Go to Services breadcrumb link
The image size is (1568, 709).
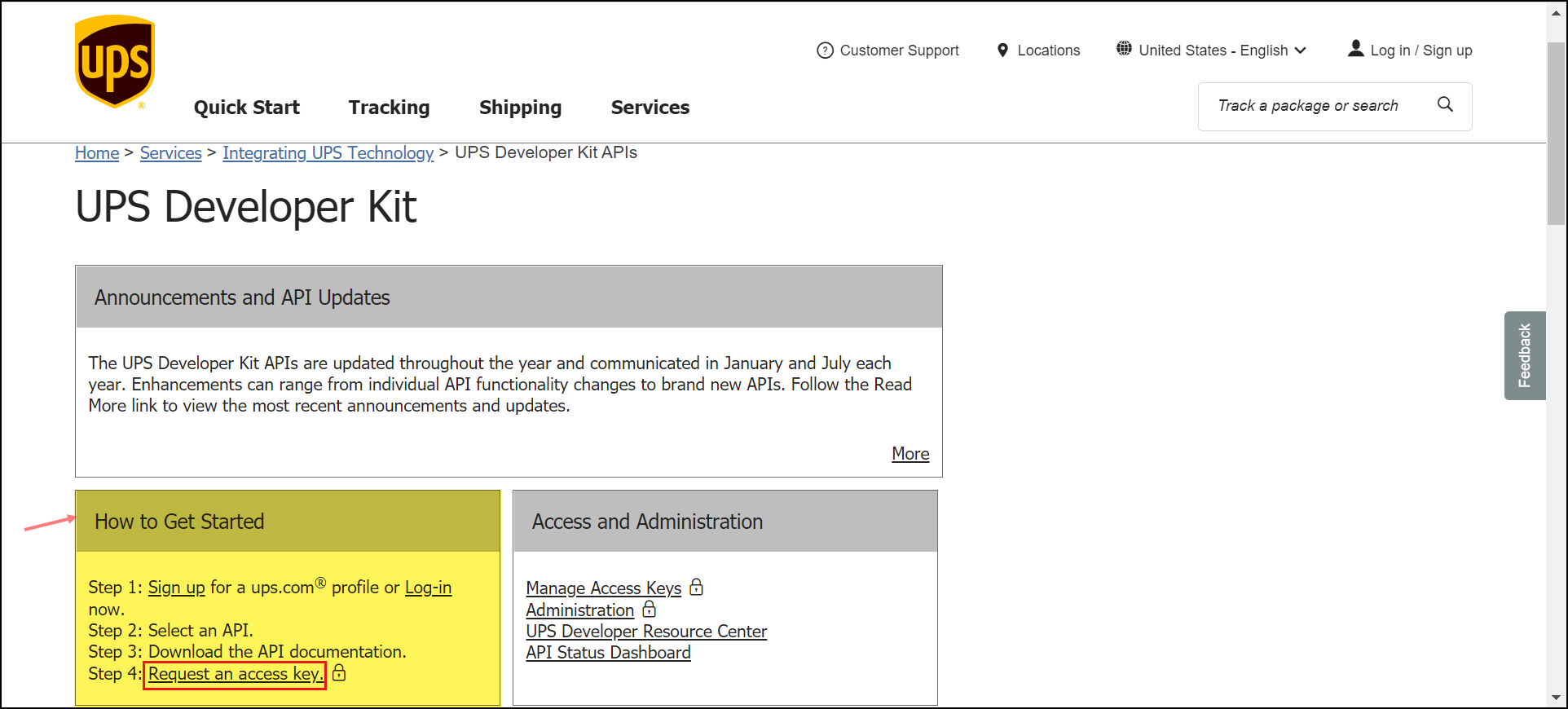coord(170,153)
